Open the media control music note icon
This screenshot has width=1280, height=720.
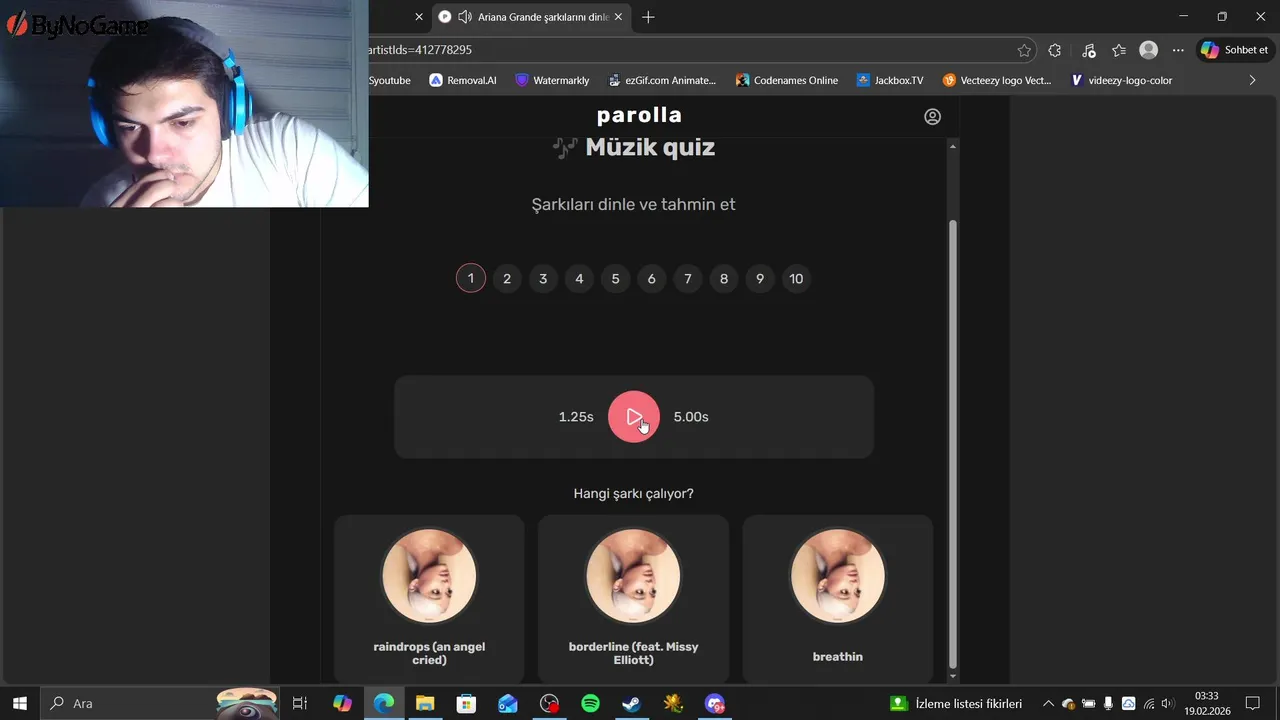[1089, 50]
